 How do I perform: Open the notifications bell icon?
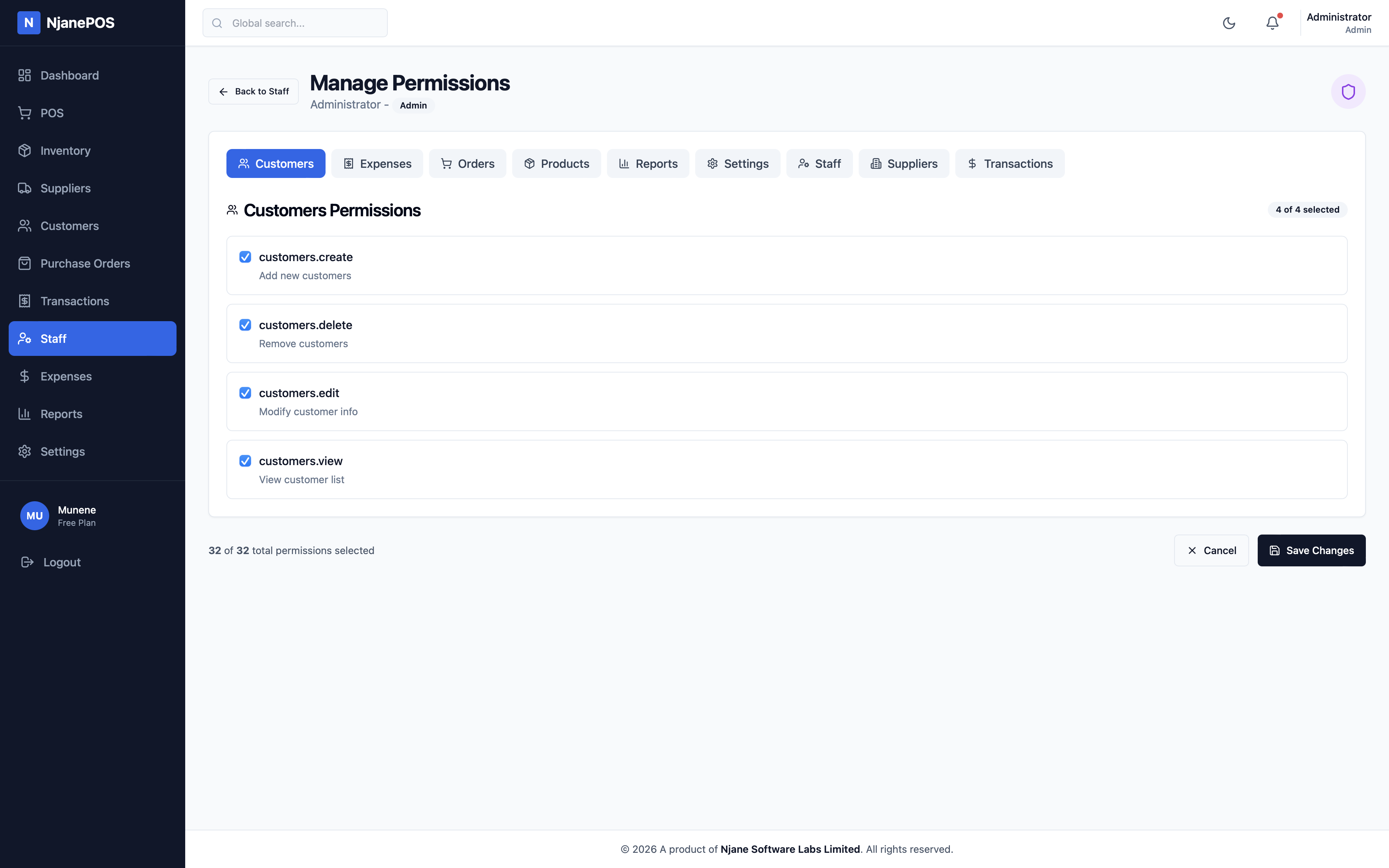coord(1273,23)
